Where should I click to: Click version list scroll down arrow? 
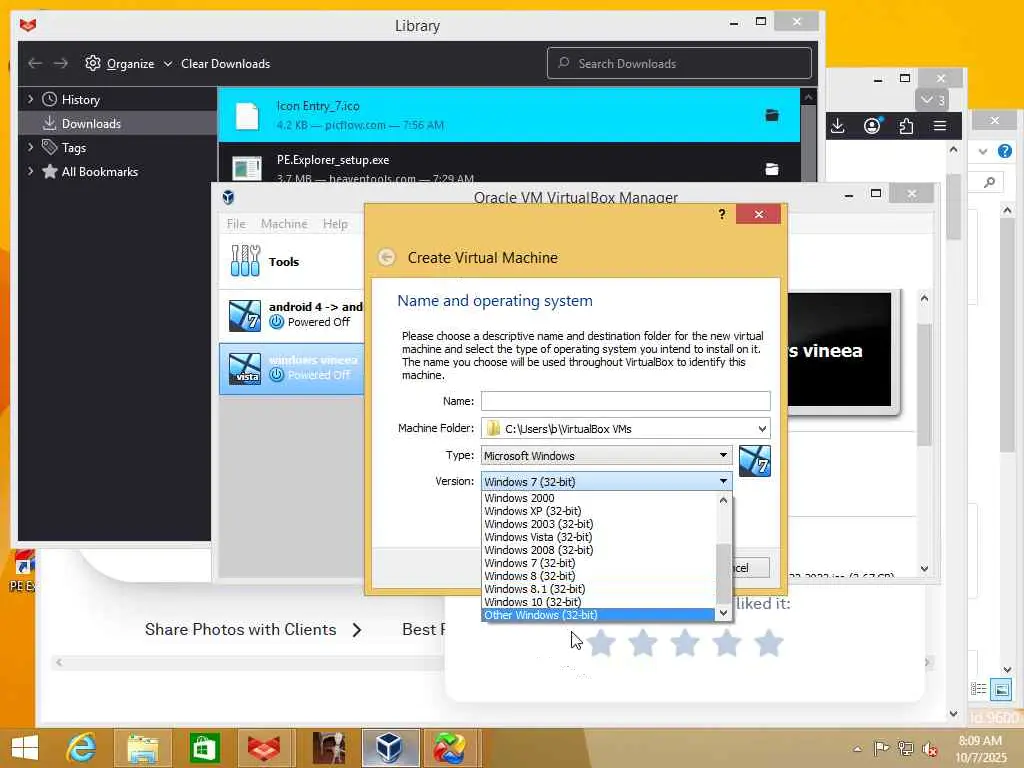[x=724, y=613]
